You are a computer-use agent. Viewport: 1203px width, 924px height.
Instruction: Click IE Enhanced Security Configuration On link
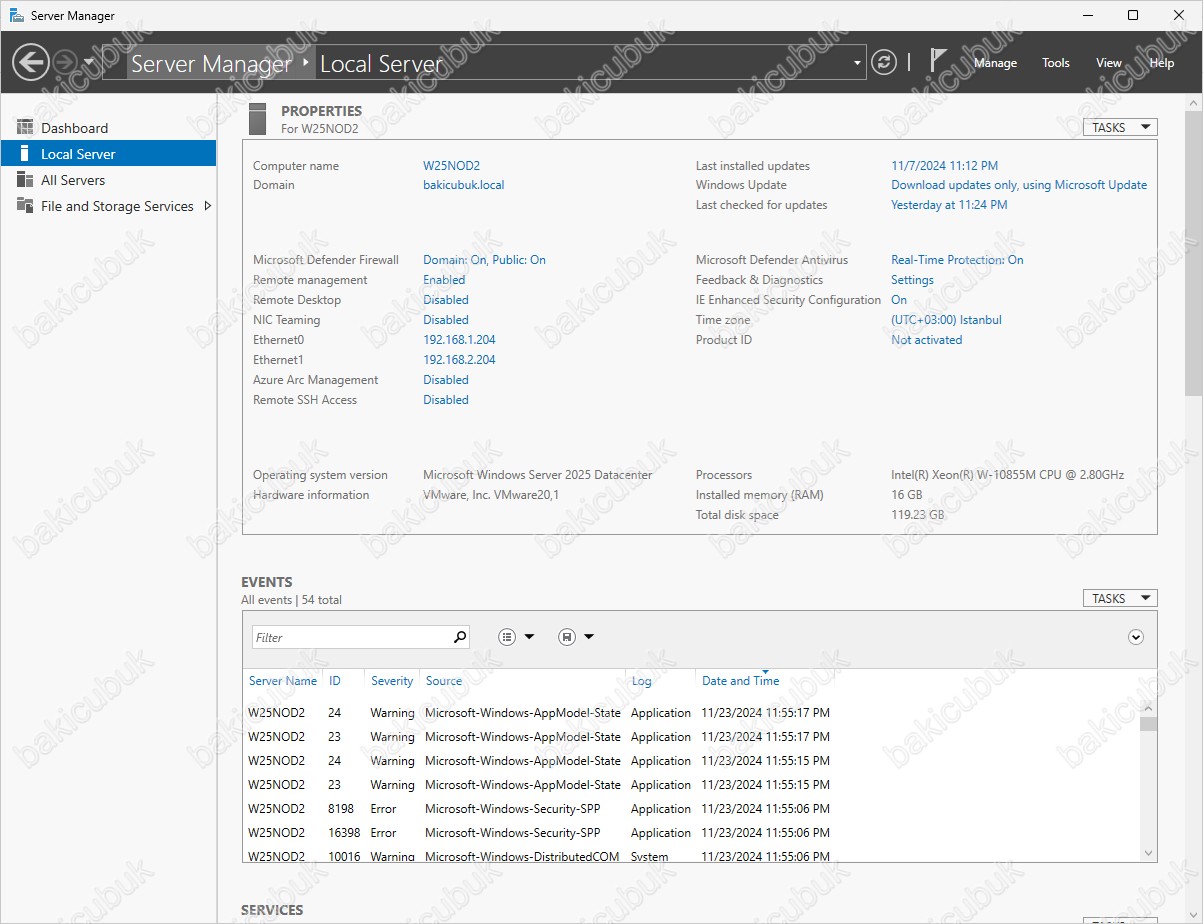(x=899, y=300)
